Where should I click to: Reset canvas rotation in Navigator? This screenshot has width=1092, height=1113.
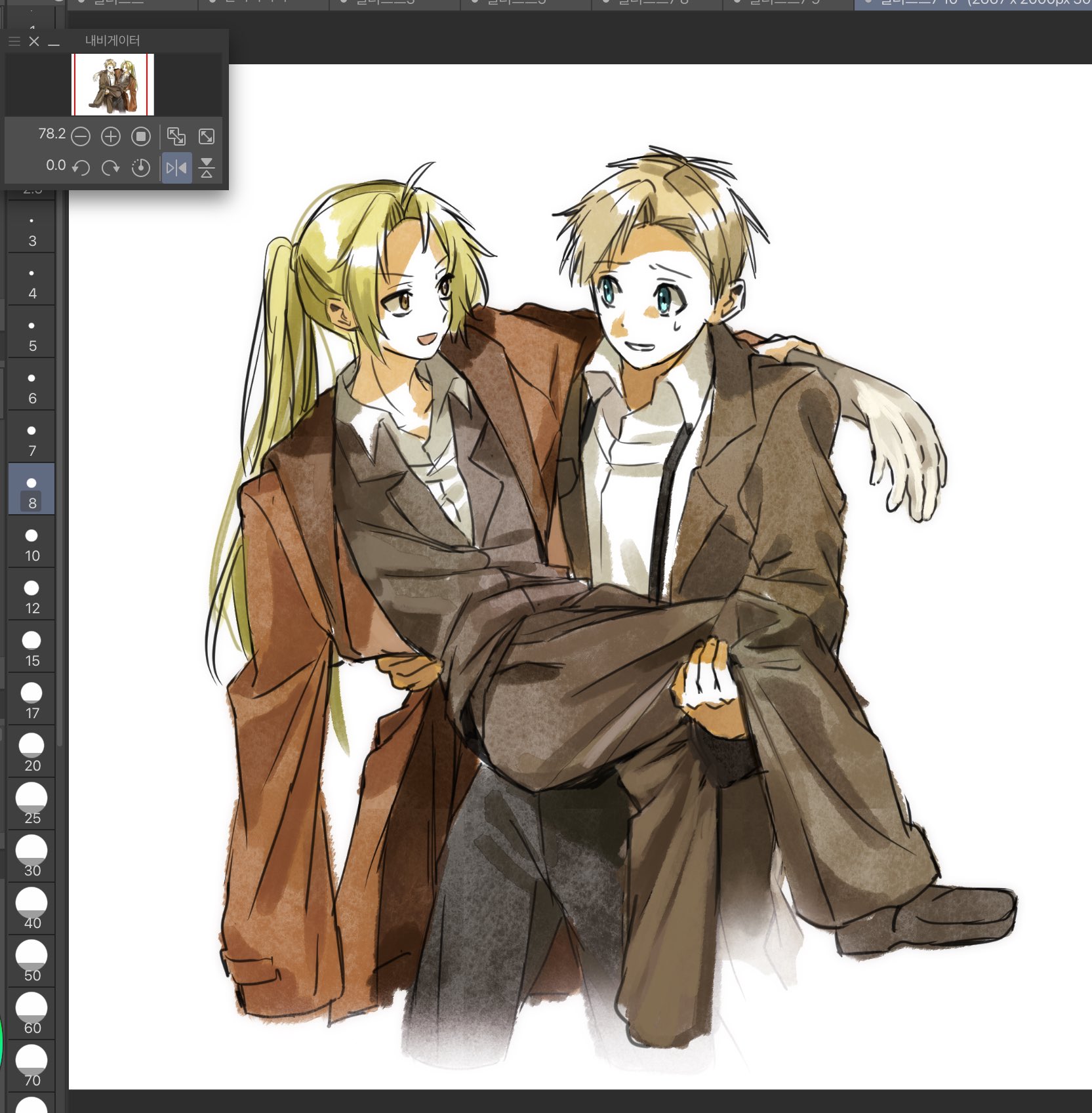[141, 168]
